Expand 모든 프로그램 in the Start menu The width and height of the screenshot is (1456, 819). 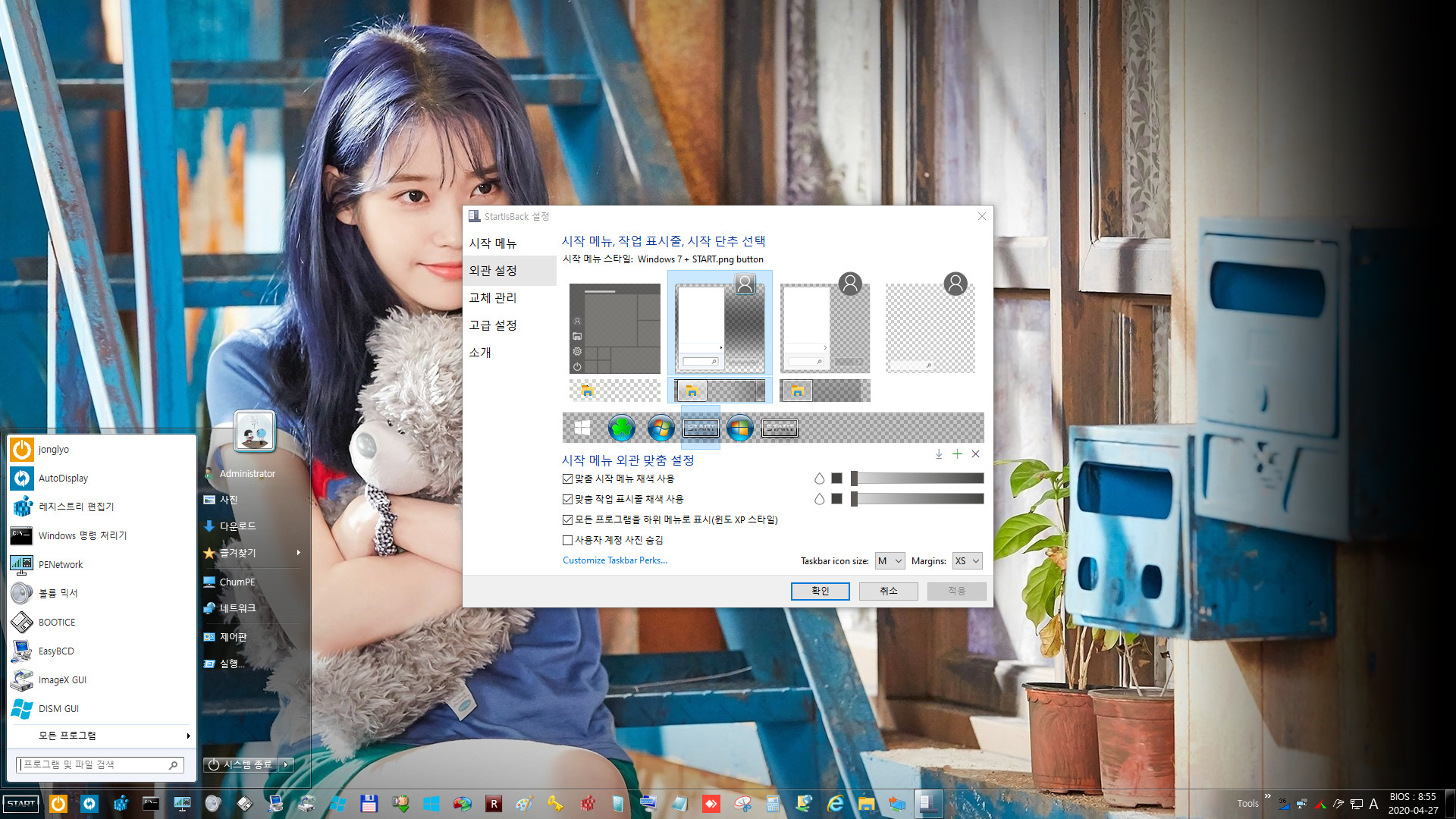[102, 736]
